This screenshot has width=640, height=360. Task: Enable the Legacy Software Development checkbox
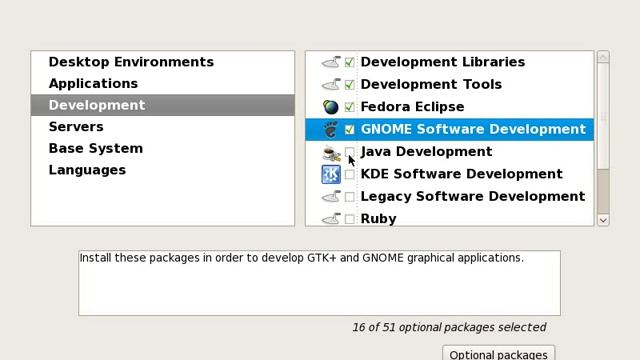coord(349,197)
